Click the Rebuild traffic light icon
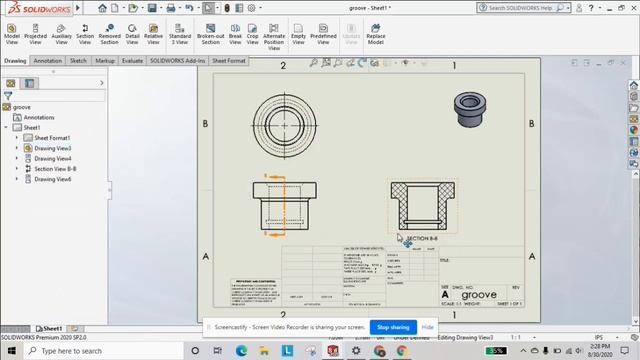640x360 pixels. [227, 8]
